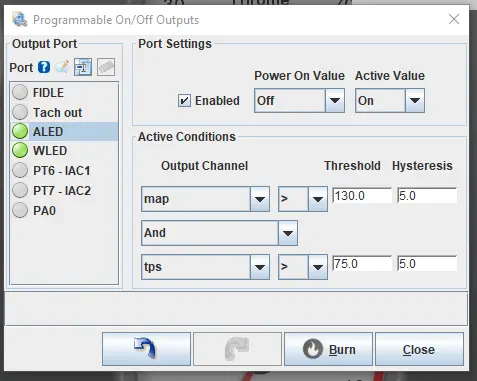Select the ALED output port
Image resolution: width=477 pixels, height=381 pixels.
64,131
